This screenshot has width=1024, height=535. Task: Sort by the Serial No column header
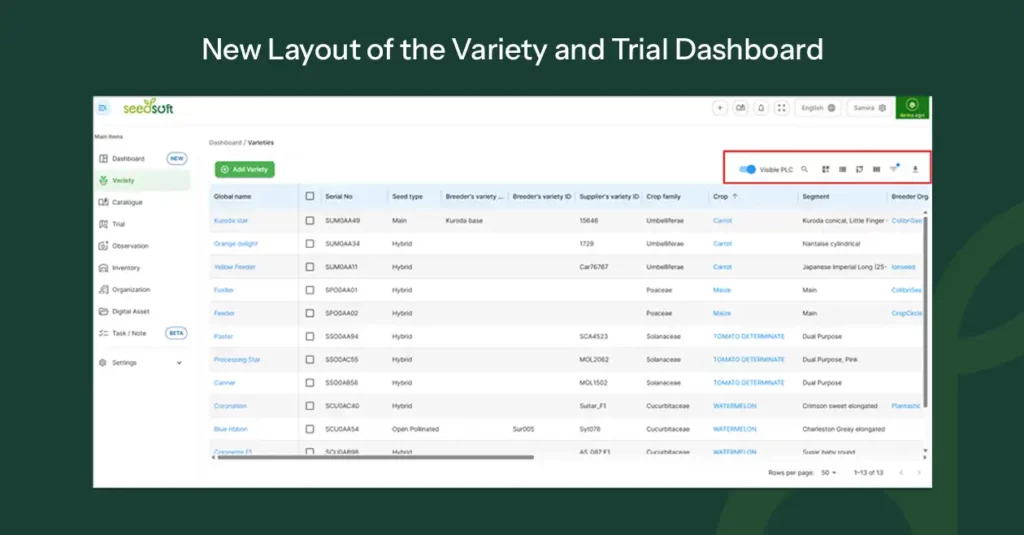(x=339, y=196)
